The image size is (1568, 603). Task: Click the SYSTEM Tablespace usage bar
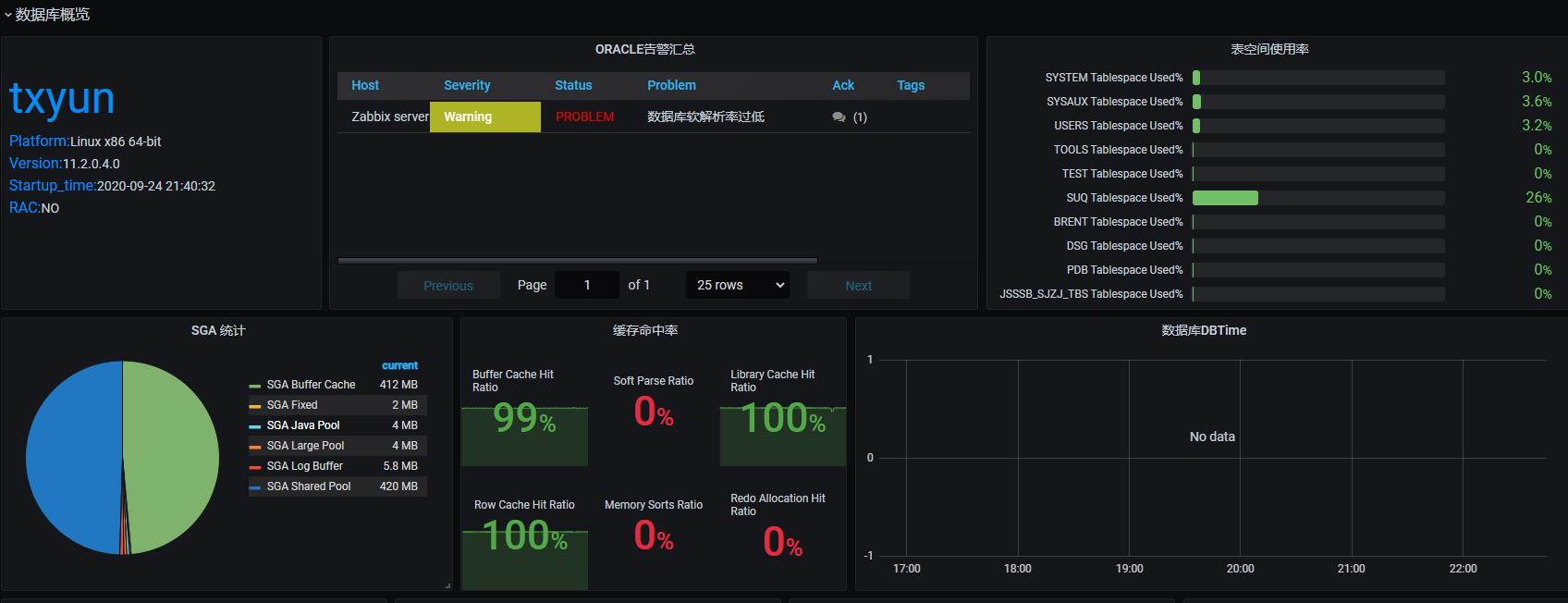(x=1318, y=78)
